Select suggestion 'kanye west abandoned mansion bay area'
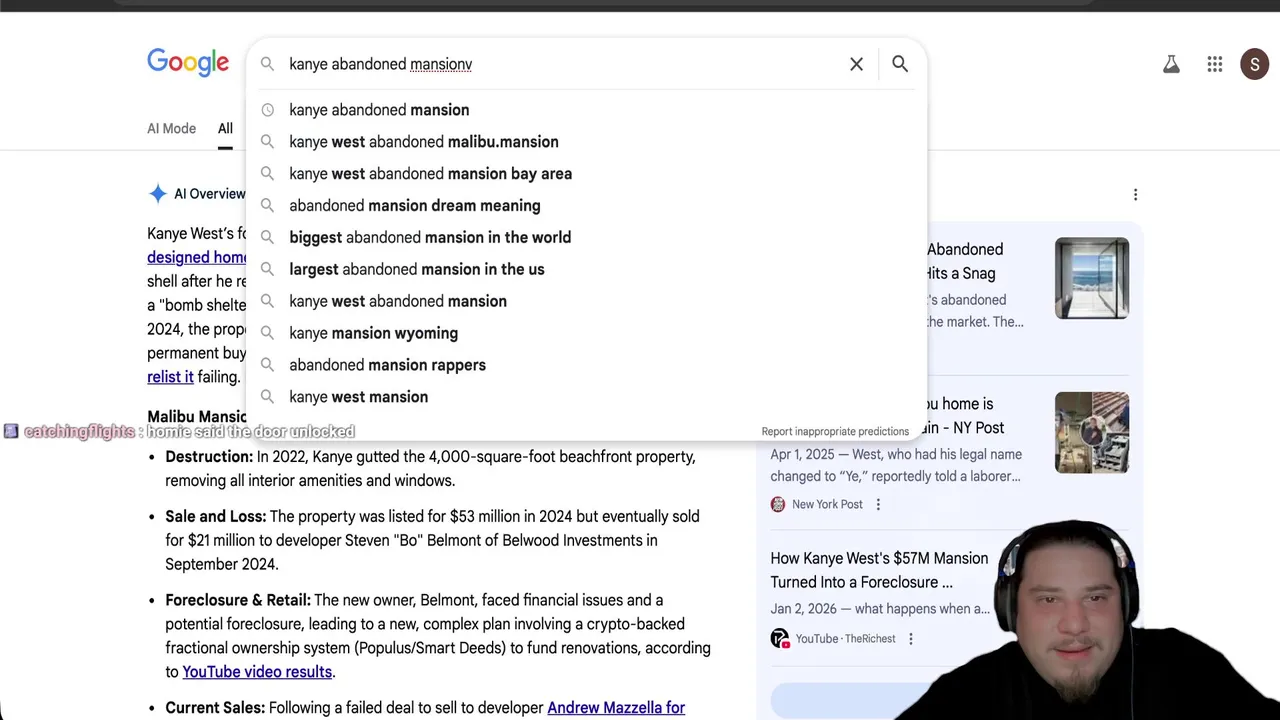Viewport: 1280px width, 720px height. tap(586, 174)
